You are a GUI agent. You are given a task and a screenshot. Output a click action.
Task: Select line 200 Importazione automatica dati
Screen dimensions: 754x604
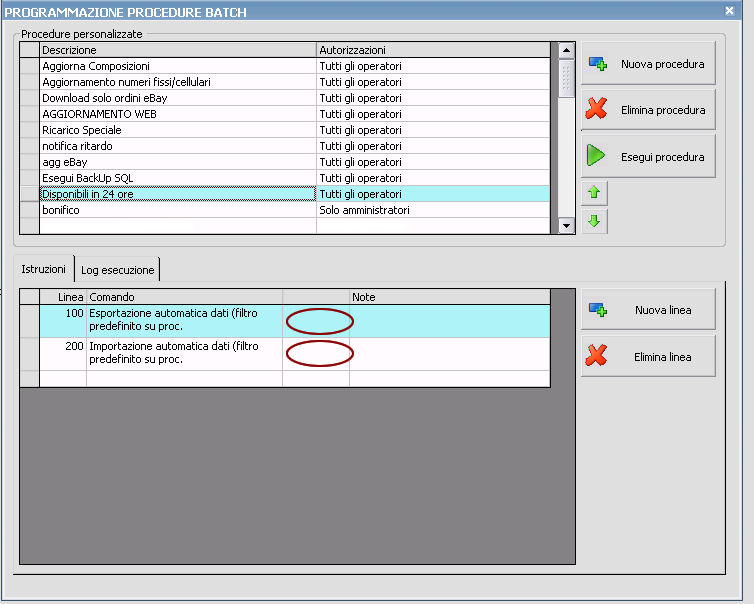point(184,354)
